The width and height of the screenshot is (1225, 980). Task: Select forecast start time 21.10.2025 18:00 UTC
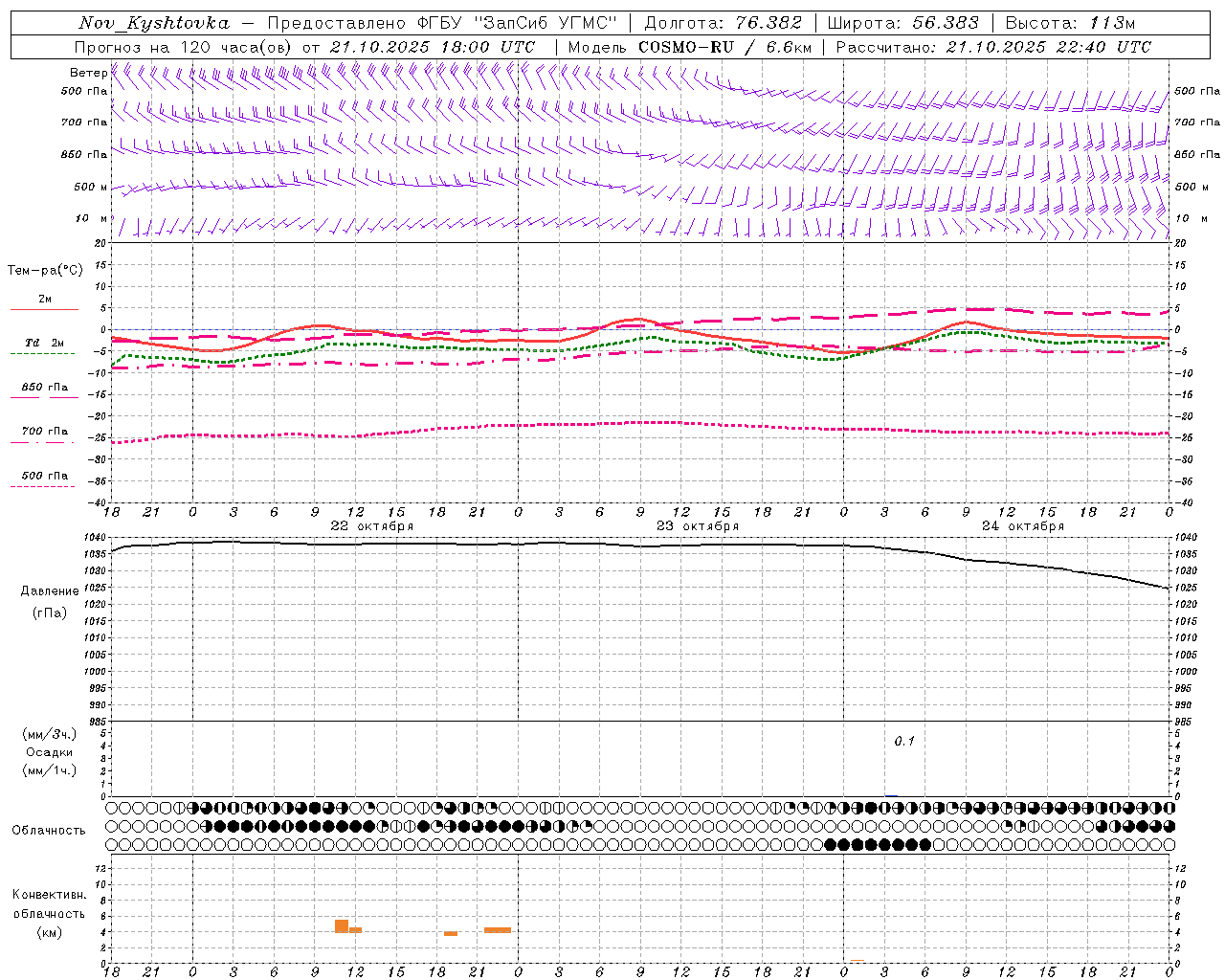[433, 47]
